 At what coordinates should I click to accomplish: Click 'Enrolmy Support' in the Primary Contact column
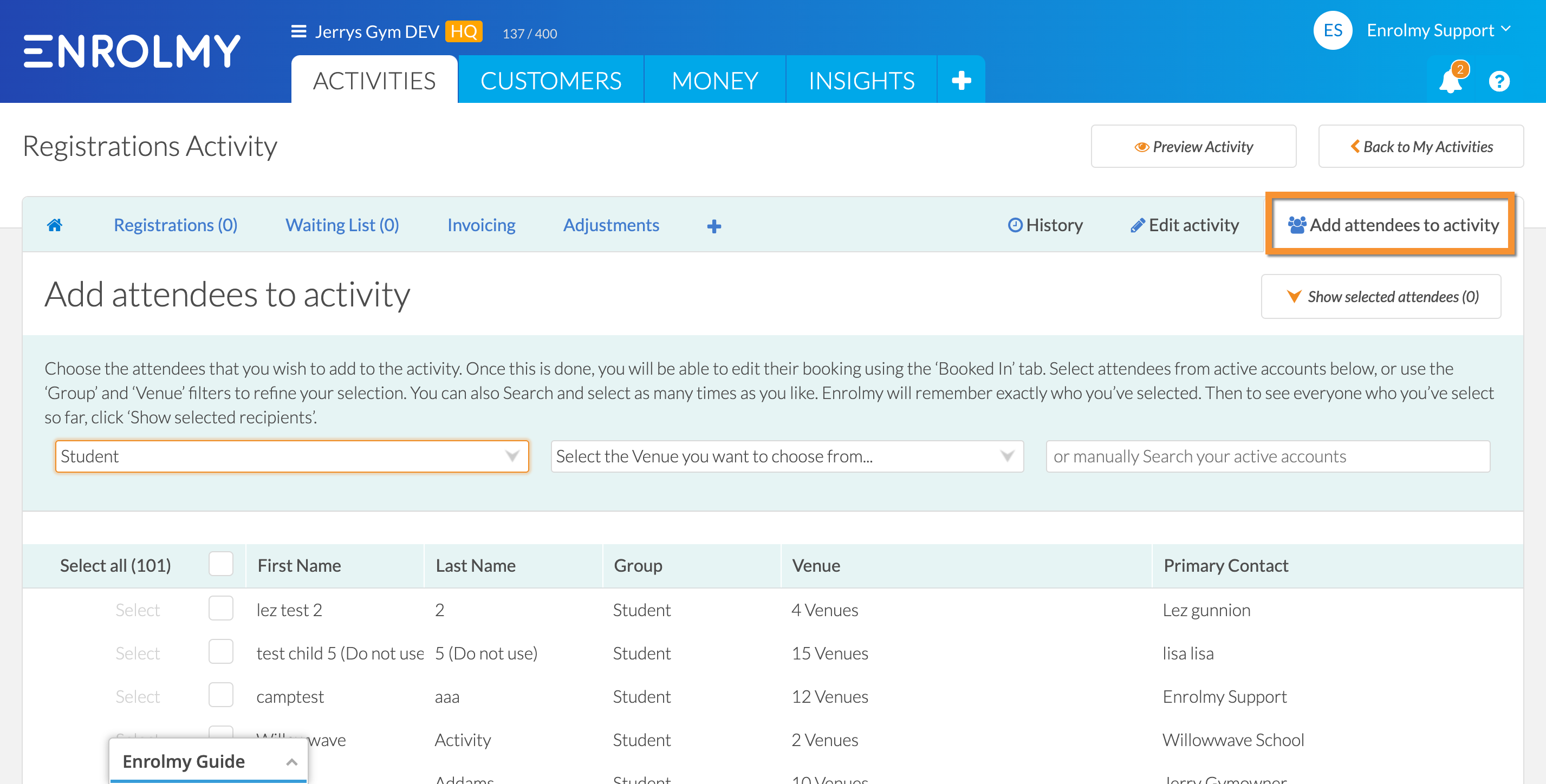tap(1224, 696)
